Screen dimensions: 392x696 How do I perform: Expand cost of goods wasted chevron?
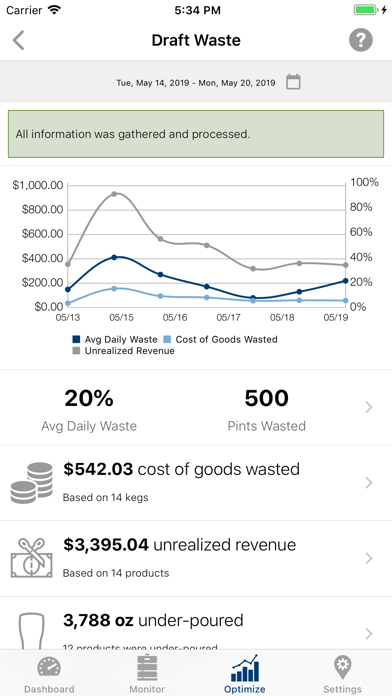coord(368,482)
